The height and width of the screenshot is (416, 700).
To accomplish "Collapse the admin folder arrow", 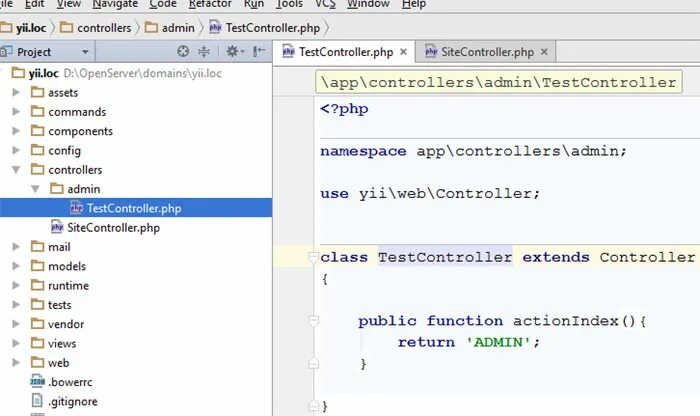I will pos(35,189).
